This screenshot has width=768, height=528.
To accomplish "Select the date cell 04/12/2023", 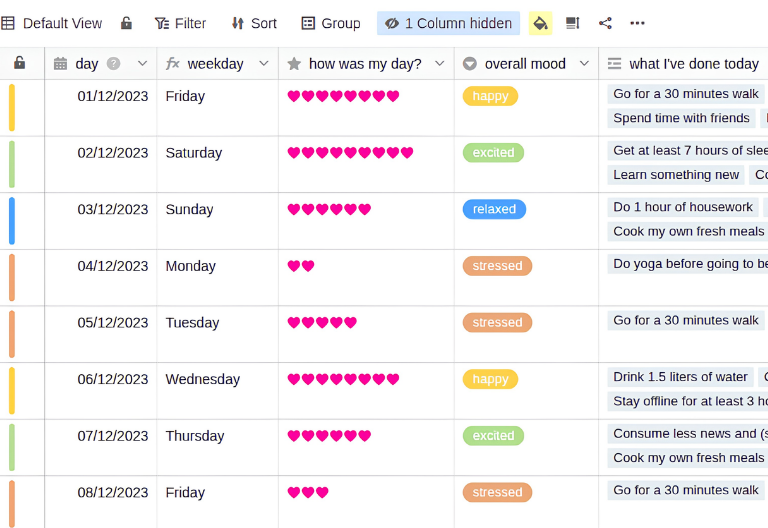I will click(101, 278).
